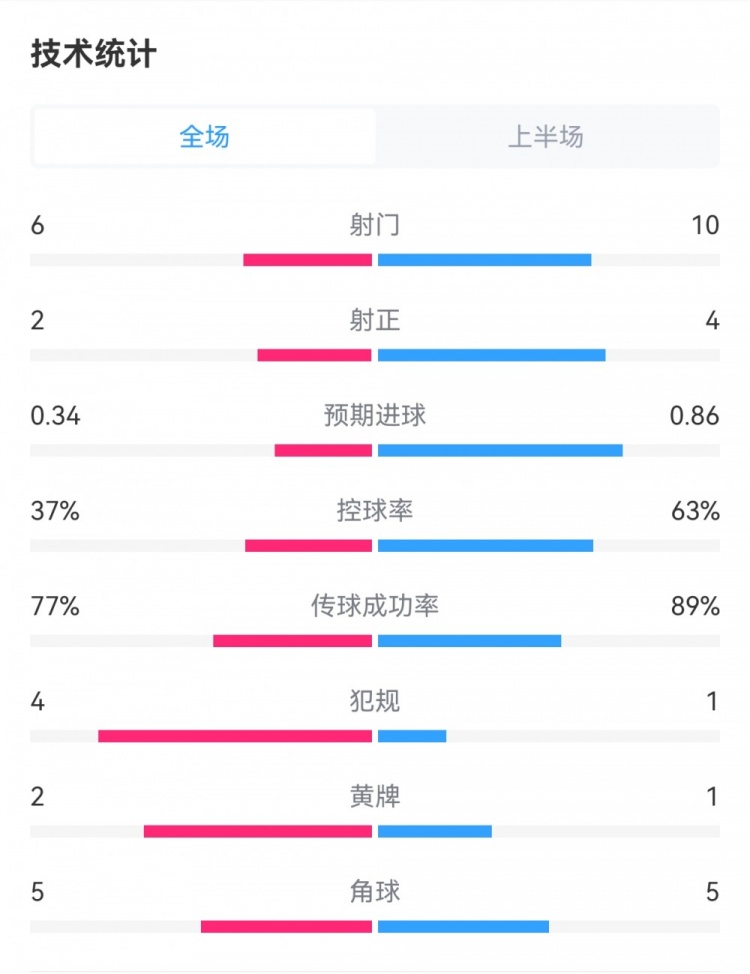Viewport: 750px width, 974px height.
Task: Tap the 89% pass accuracy value
Action: pyautogui.click(x=697, y=606)
